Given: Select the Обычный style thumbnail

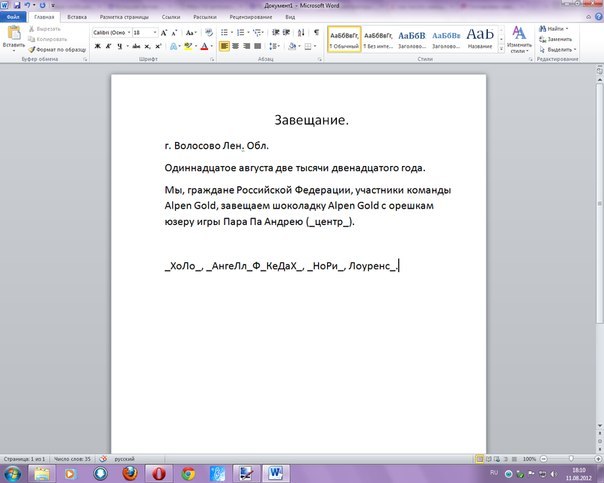Looking at the screenshot, I should (x=343, y=38).
